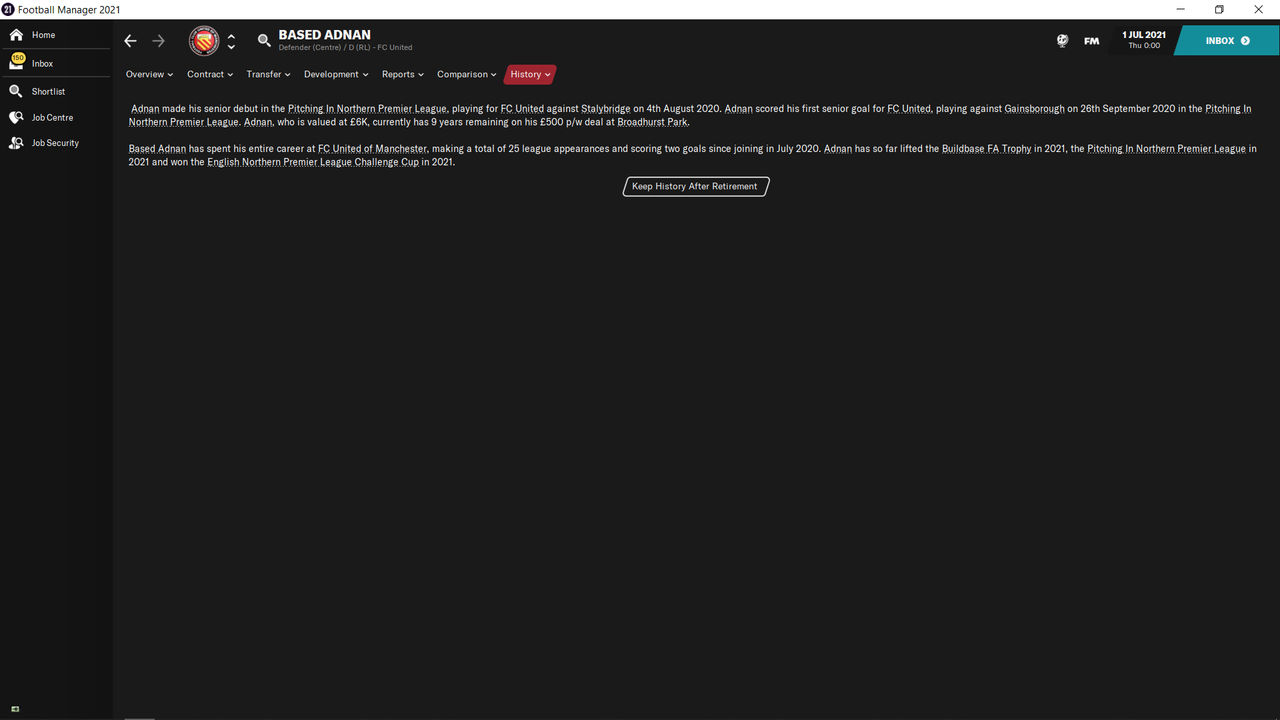
Task: Click the search magnifier beside player name
Action: pyautogui.click(x=264, y=41)
